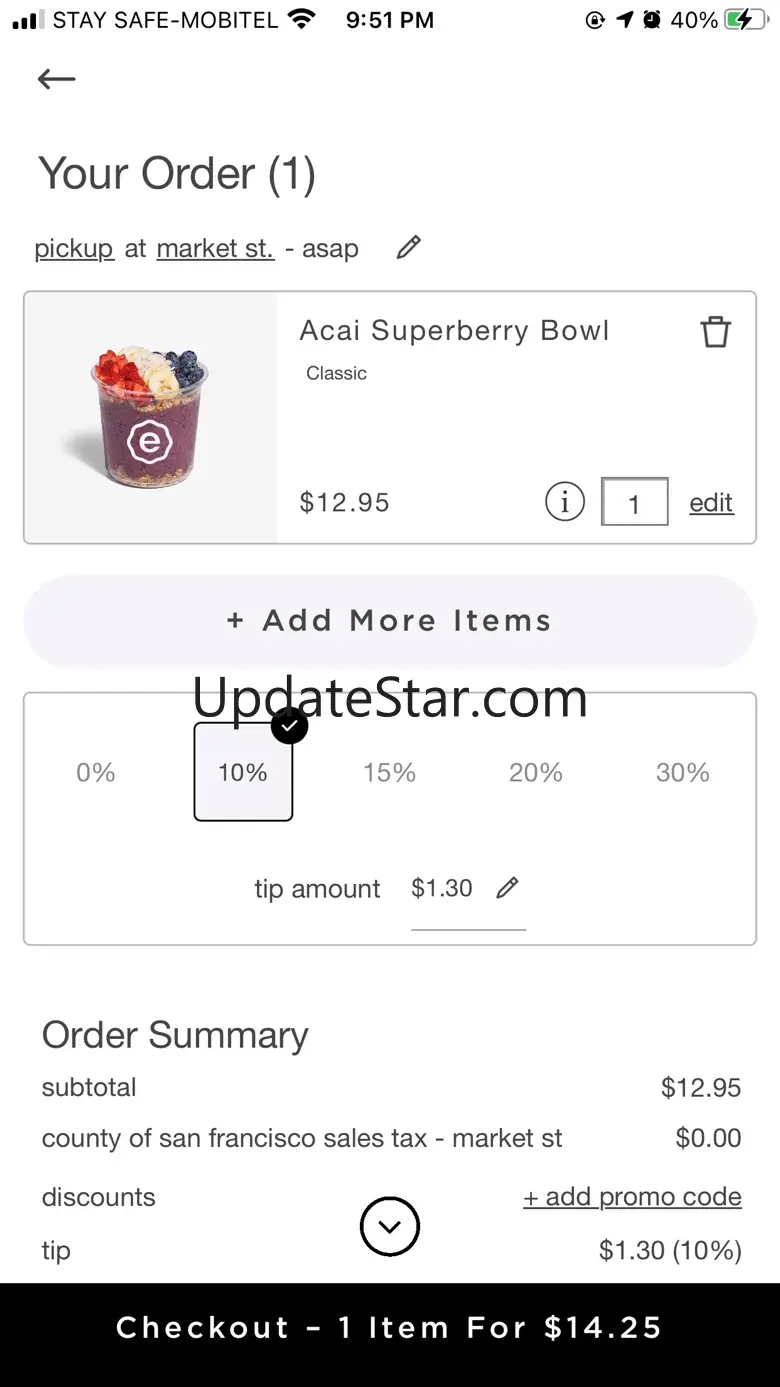Screen dimensions: 780x1387
Task: Click the pencil icon beside pickup details
Action: coord(408,248)
